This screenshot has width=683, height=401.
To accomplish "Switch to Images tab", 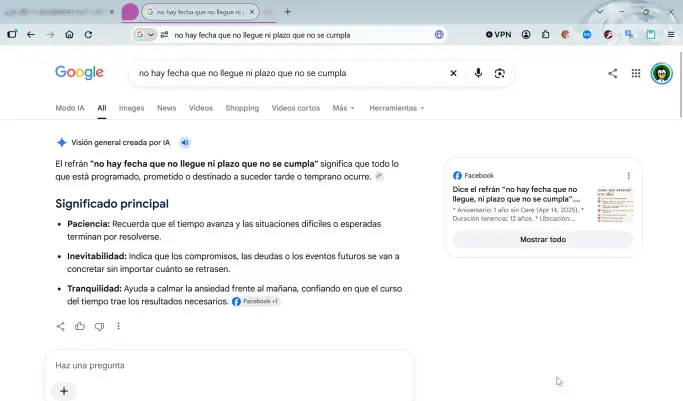I will pyautogui.click(x=132, y=108).
